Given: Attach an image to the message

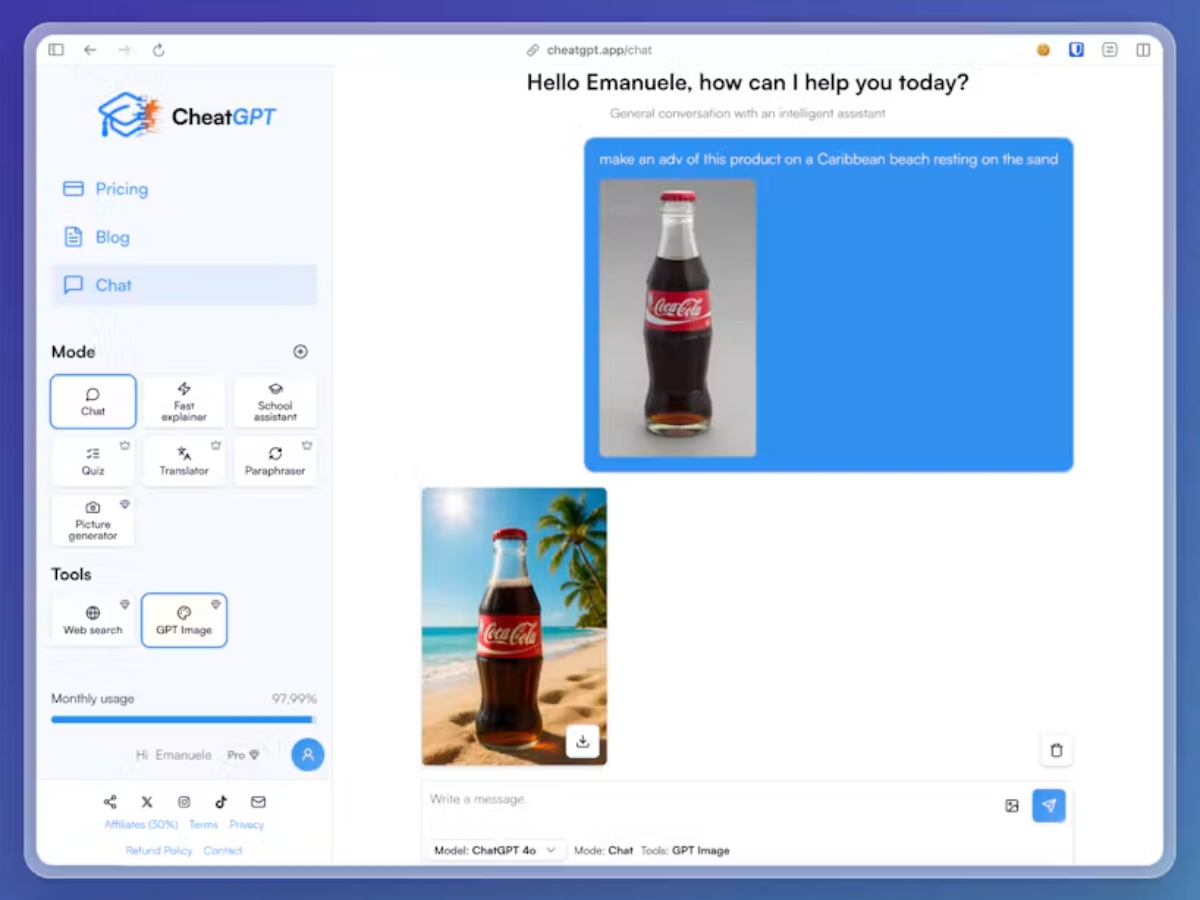Looking at the screenshot, I should 1012,805.
